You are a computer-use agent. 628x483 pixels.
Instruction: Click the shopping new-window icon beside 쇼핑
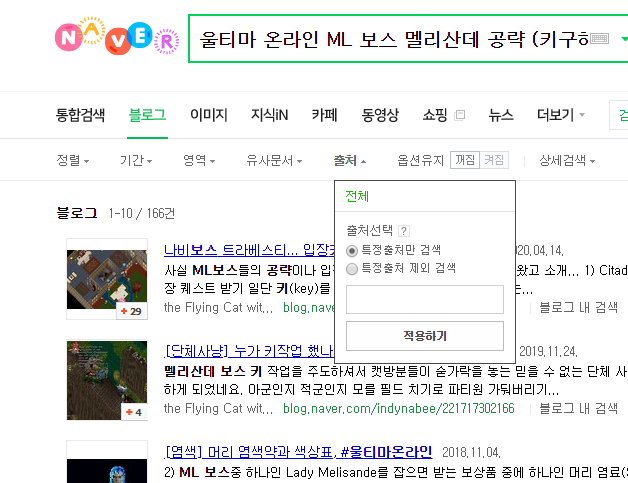[460, 115]
